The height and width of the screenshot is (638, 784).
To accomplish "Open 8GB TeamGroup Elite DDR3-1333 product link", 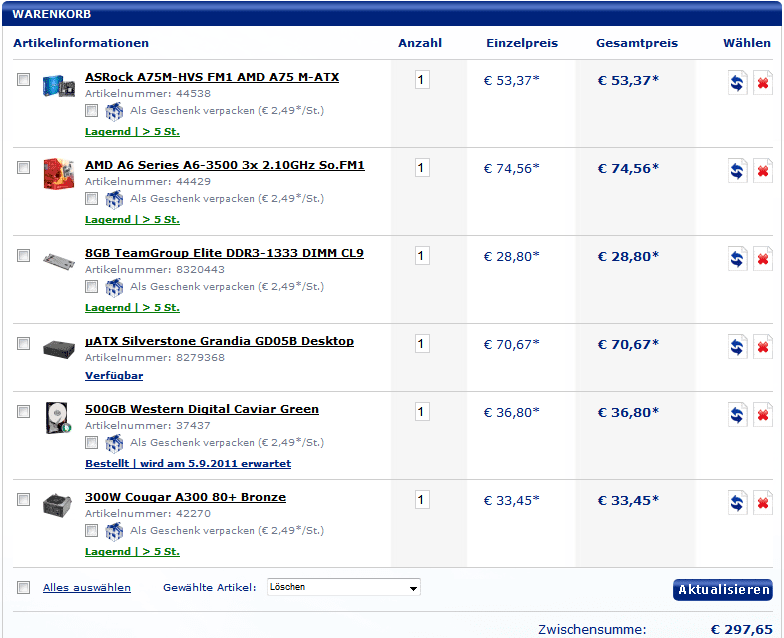I will (224, 253).
